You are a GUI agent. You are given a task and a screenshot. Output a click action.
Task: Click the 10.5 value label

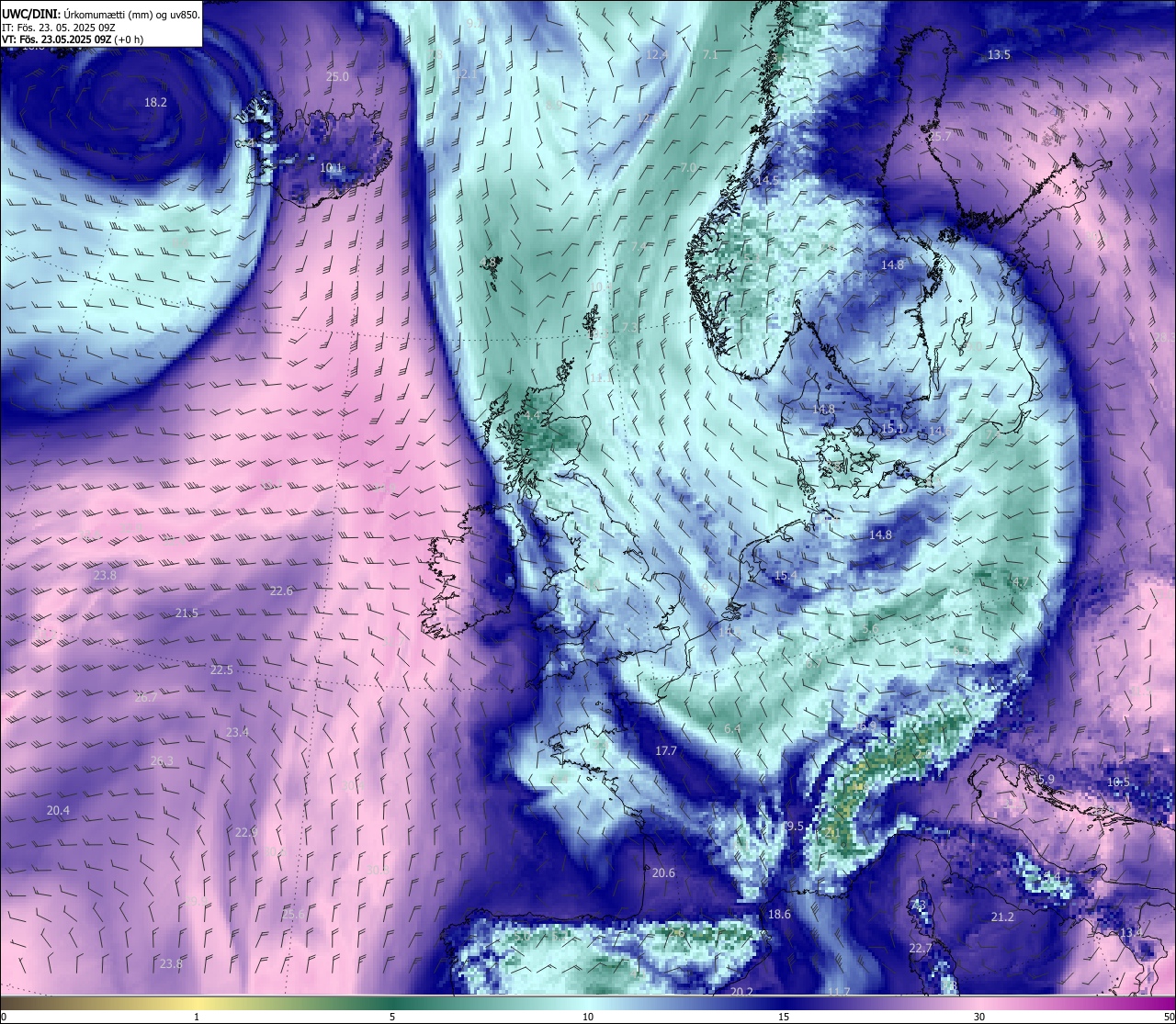pyautogui.click(x=1118, y=782)
